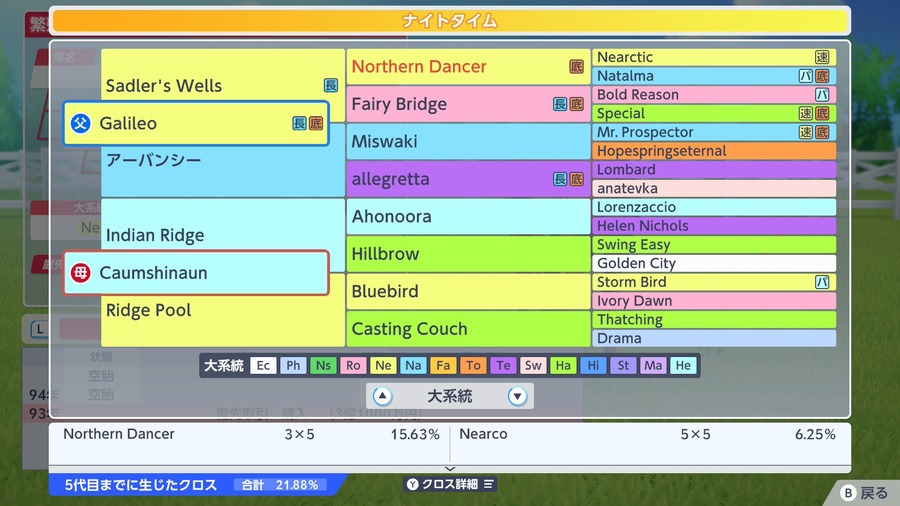The width and height of the screenshot is (900, 506).
Task: Select the red dam icon beside Caumshinaun
Action: point(80,273)
